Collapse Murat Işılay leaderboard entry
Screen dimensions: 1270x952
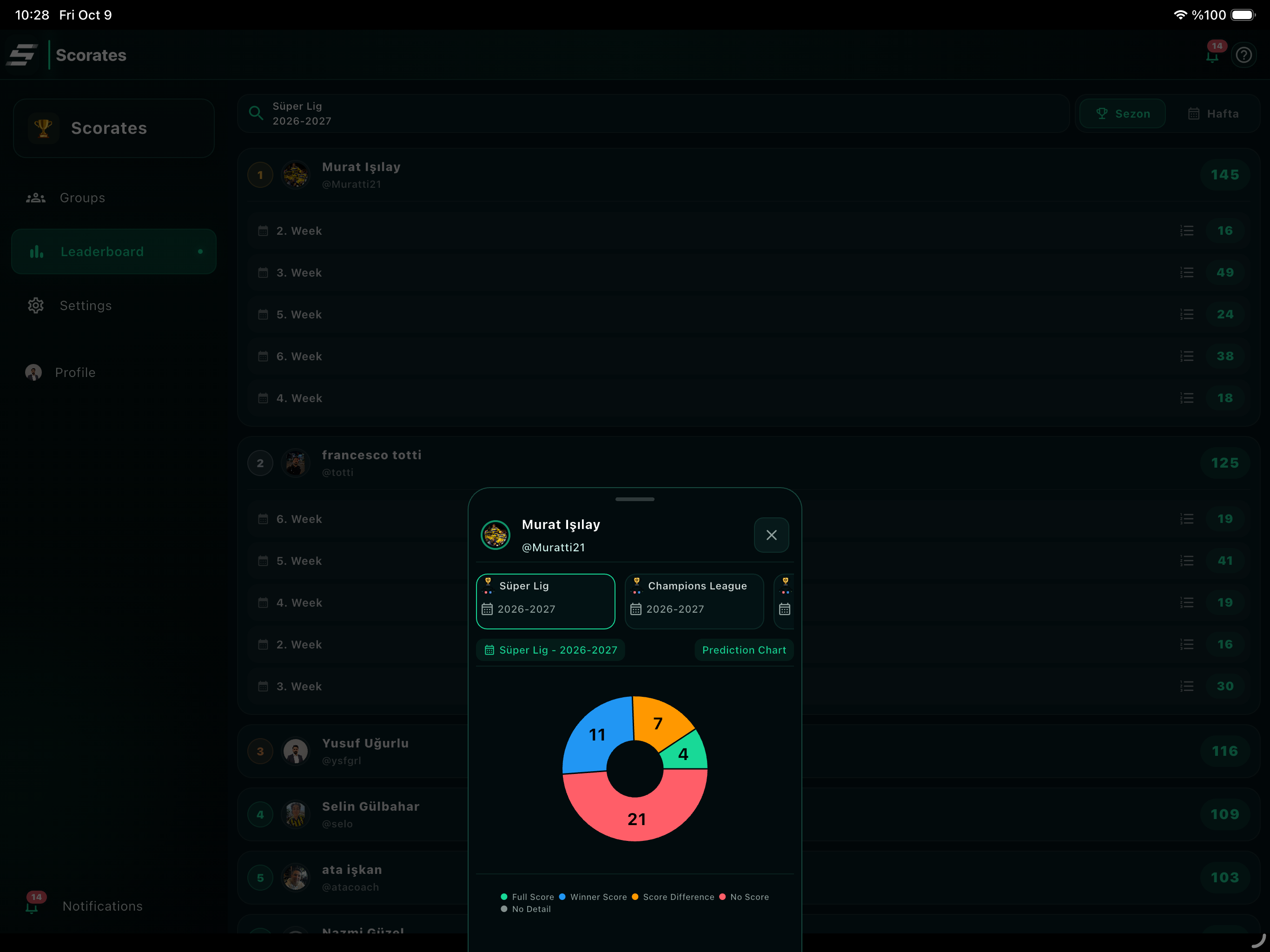(x=748, y=175)
